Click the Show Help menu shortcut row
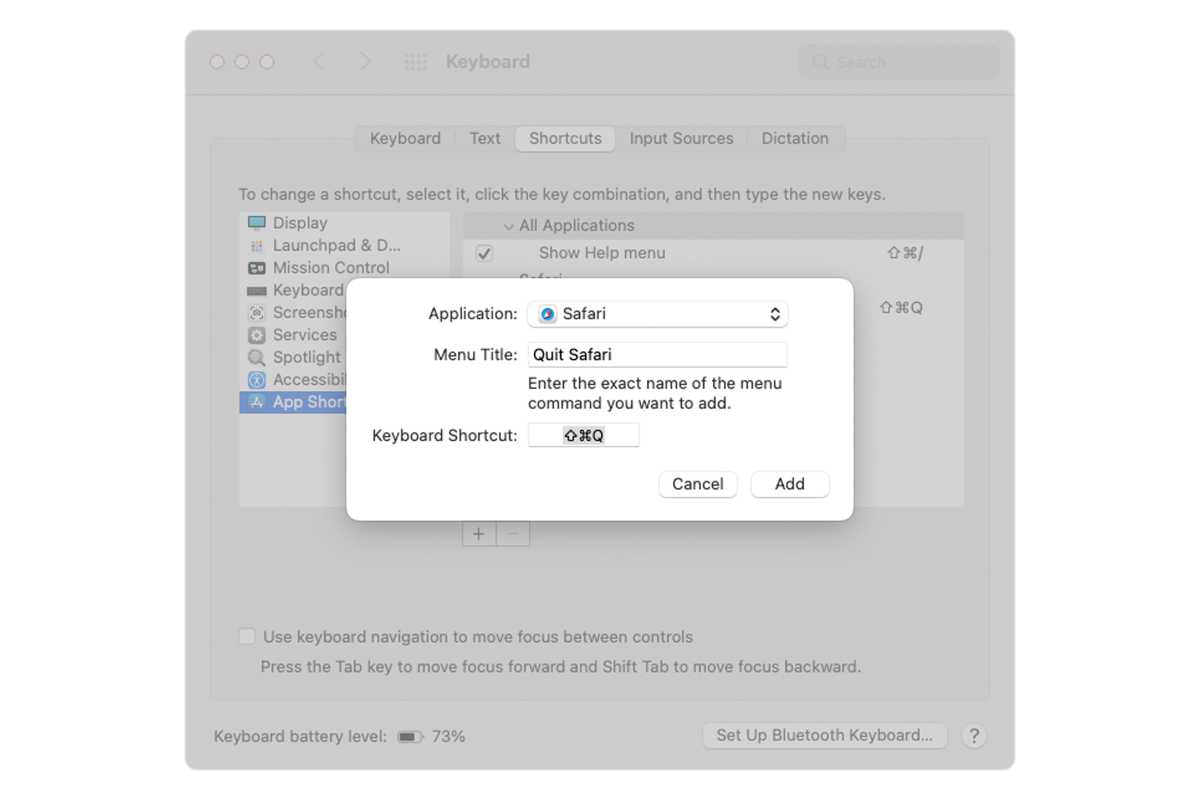Image resolution: width=1200 pixels, height=800 pixels. [x=713, y=253]
